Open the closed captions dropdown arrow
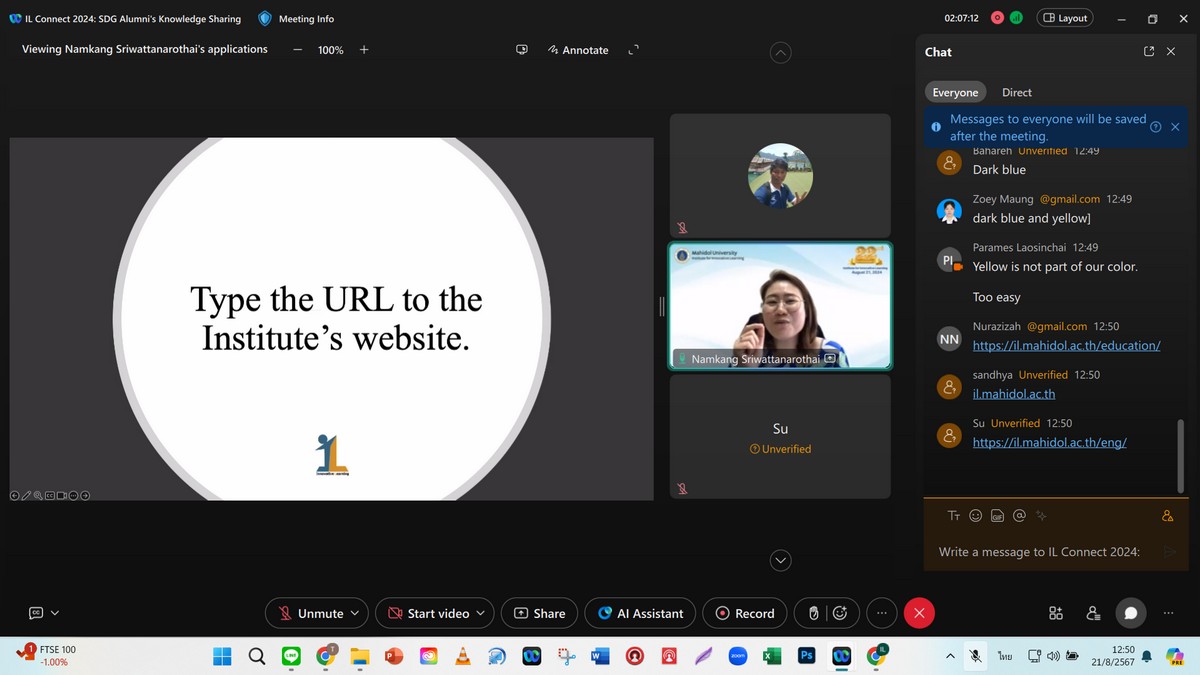Viewport: 1200px width, 675px height. pyautogui.click(x=55, y=613)
